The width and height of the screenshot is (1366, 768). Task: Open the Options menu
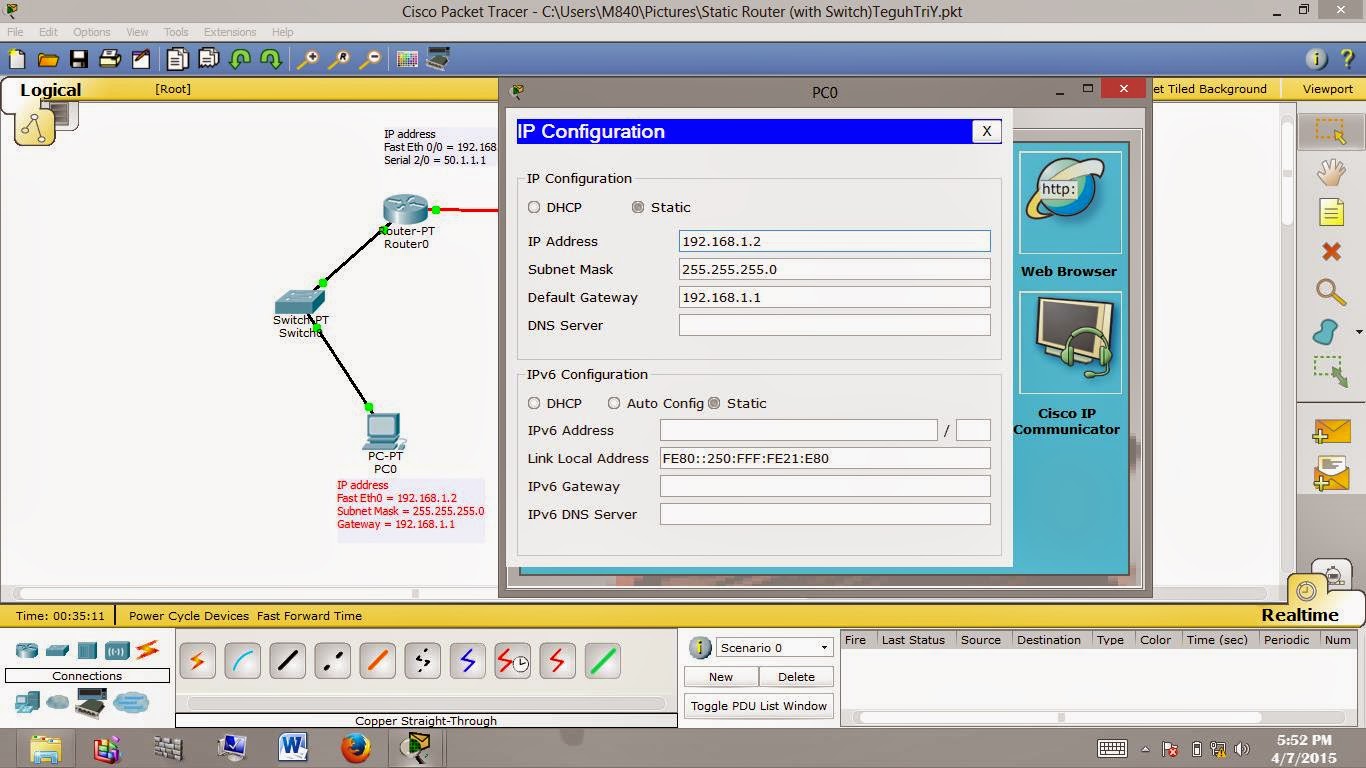tap(91, 32)
